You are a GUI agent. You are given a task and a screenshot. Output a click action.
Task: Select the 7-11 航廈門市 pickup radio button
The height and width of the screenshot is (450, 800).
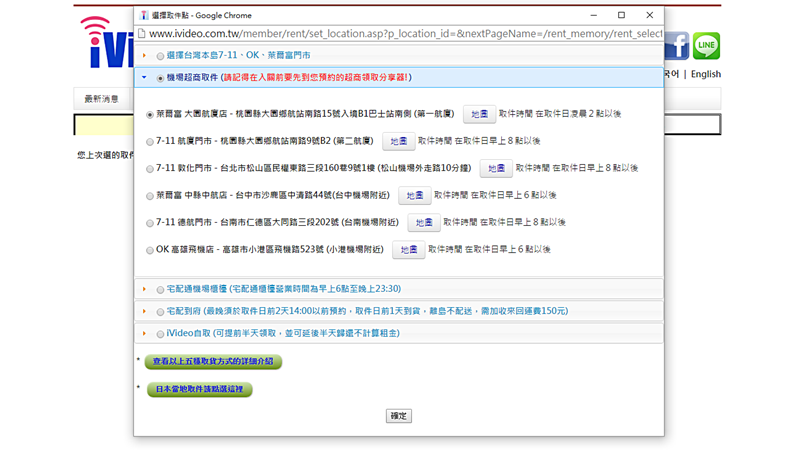pos(149,142)
